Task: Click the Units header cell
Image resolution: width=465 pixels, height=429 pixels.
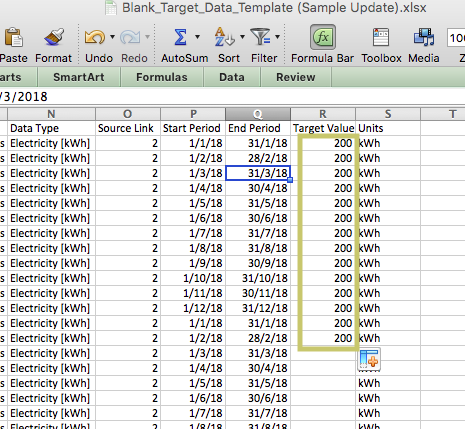Action: 388,128
